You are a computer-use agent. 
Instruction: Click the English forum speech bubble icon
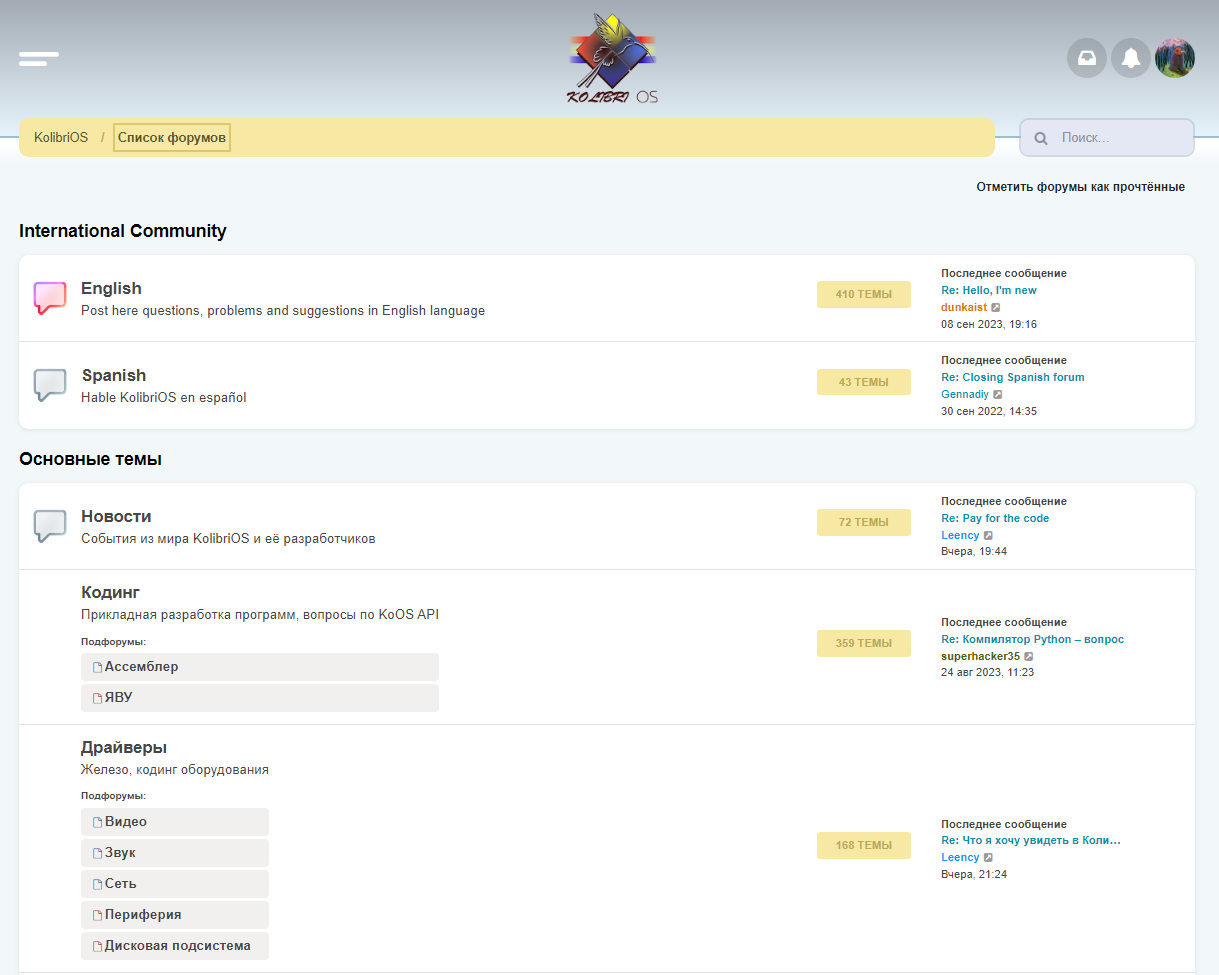50,298
